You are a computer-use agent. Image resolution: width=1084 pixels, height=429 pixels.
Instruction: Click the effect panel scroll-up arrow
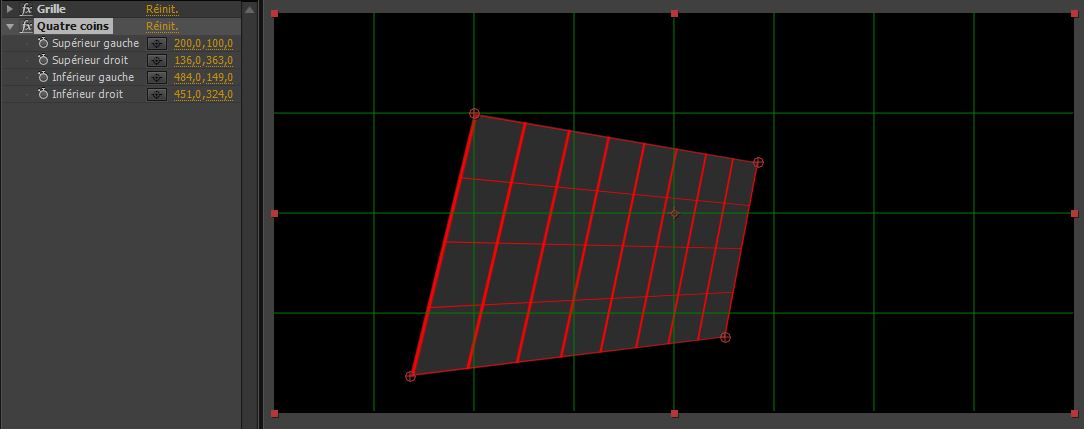coord(250,10)
